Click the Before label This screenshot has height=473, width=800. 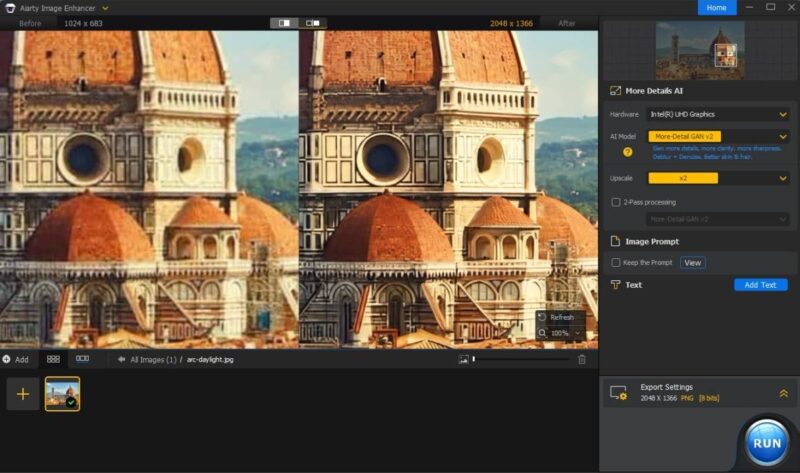pyautogui.click(x=30, y=23)
